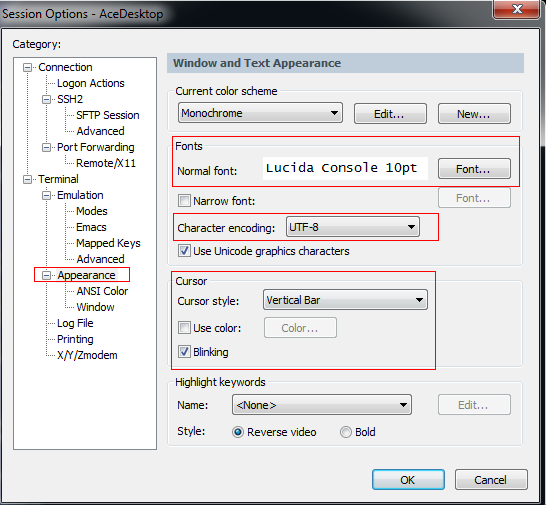Collapse the Port Forwarding node

pos(46,147)
